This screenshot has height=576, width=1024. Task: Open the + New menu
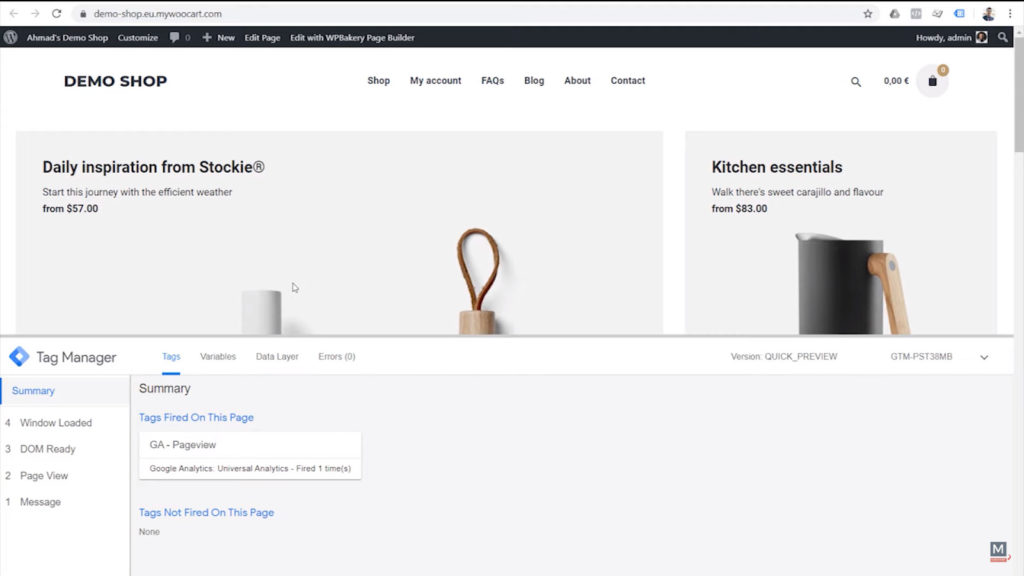(x=219, y=36)
